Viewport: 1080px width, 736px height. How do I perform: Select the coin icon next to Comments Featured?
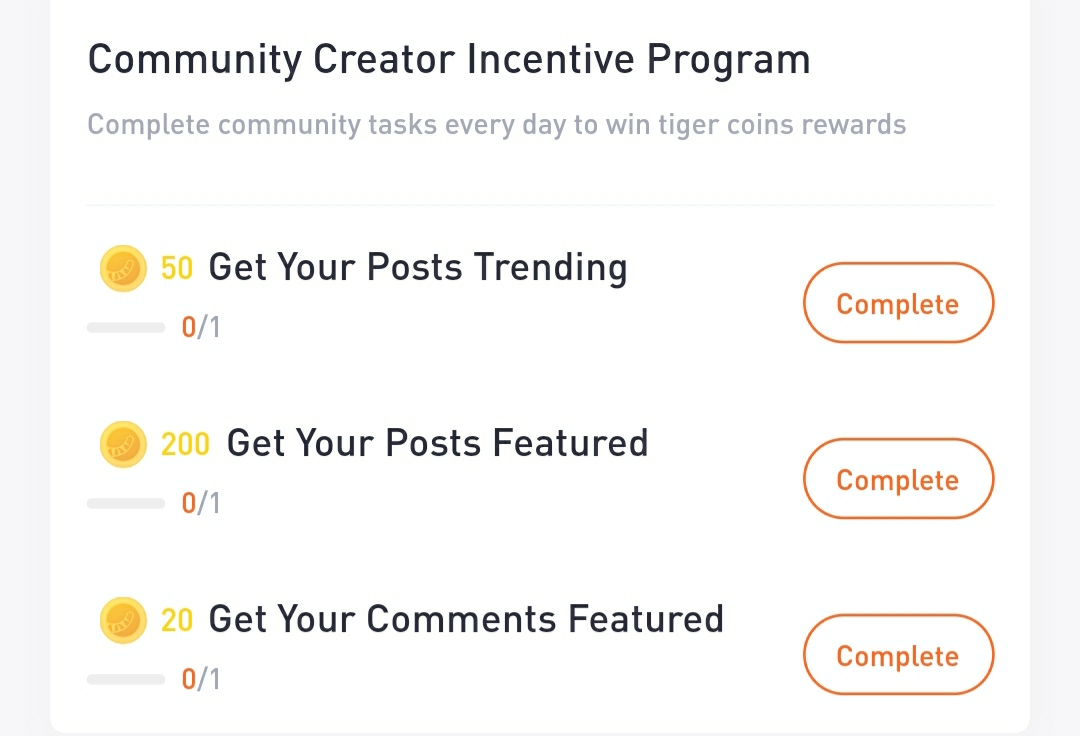(x=123, y=620)
